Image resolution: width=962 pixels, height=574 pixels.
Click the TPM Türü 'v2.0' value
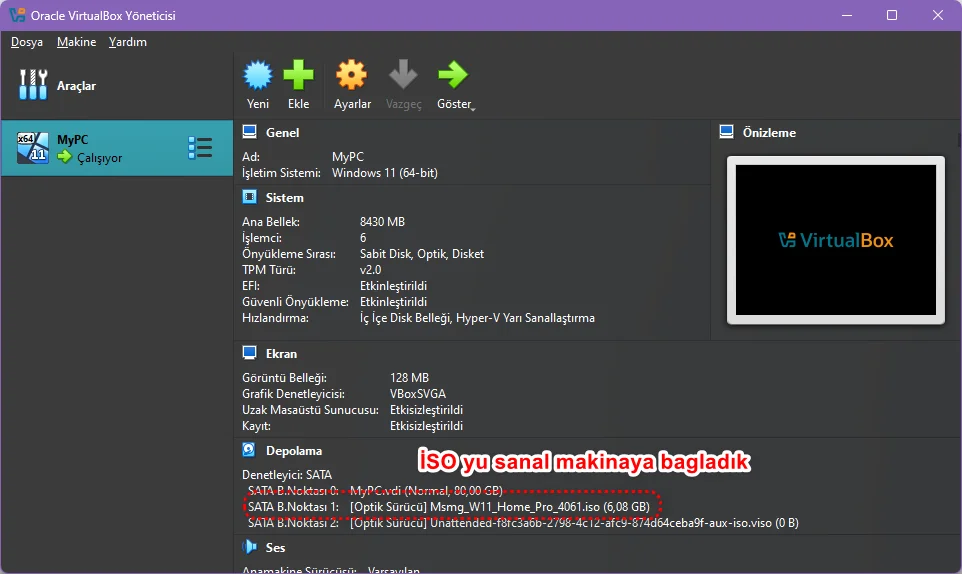pyautogui.click(x=370, y=270)
